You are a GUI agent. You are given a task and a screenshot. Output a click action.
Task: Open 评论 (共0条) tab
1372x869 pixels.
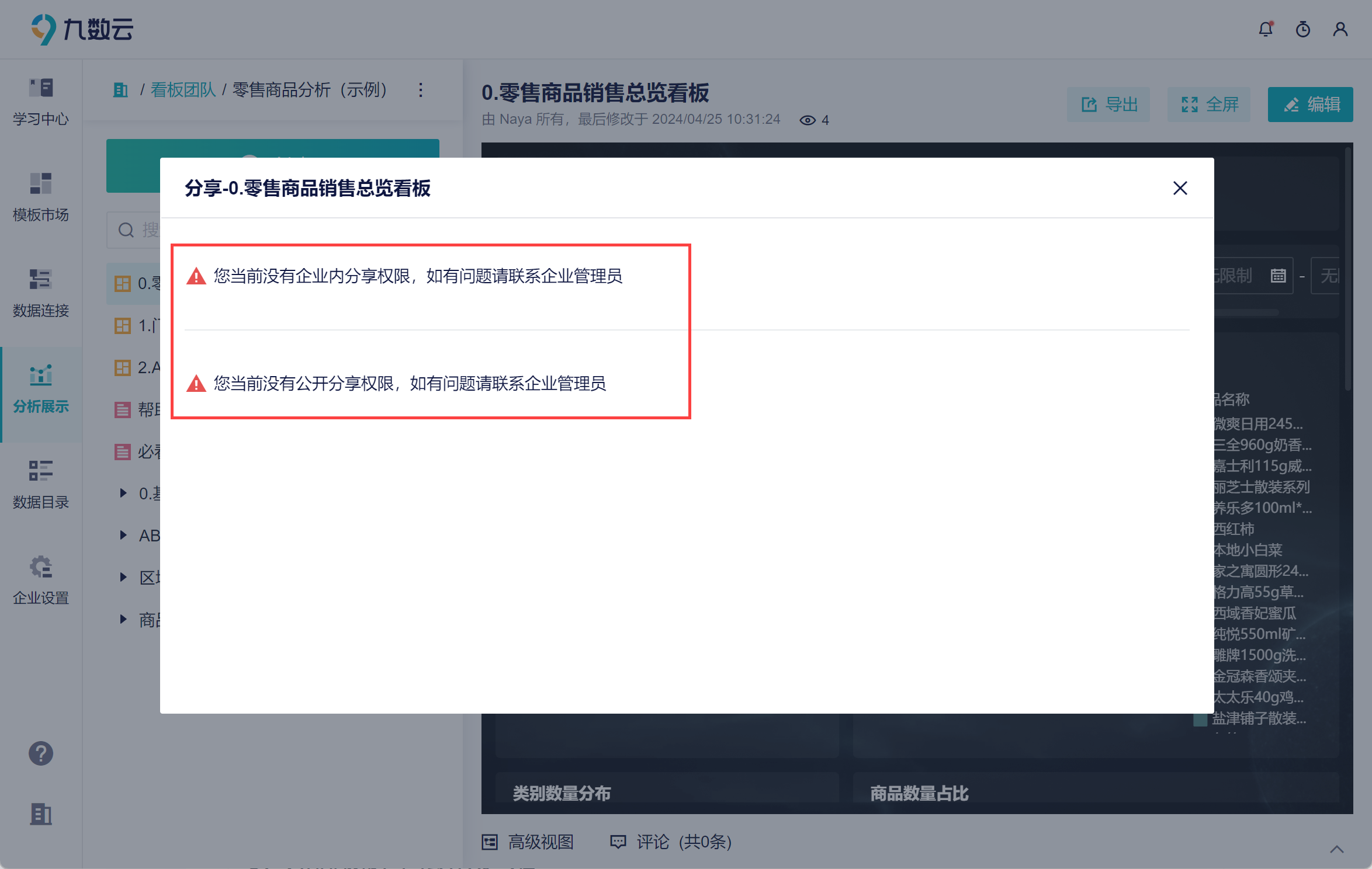click(671, 842)
